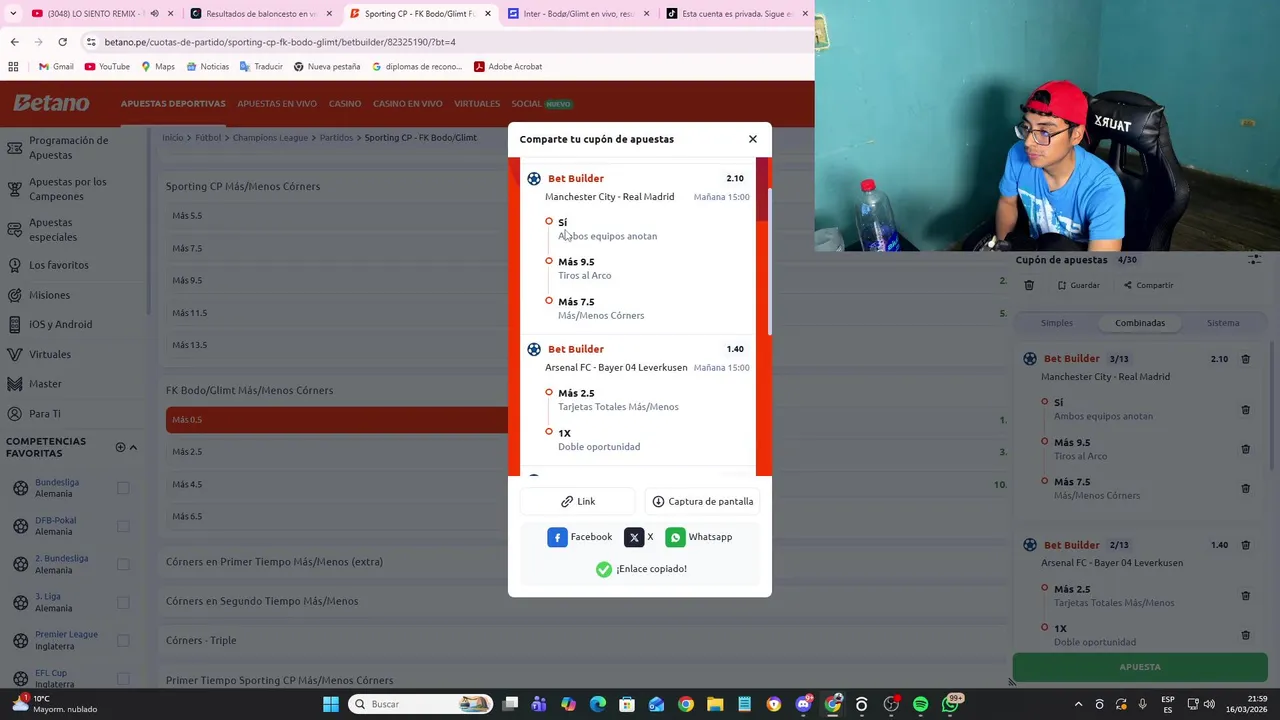
Task: Open coupon settings sliders icon
Action: click(x=1254, y=260)
